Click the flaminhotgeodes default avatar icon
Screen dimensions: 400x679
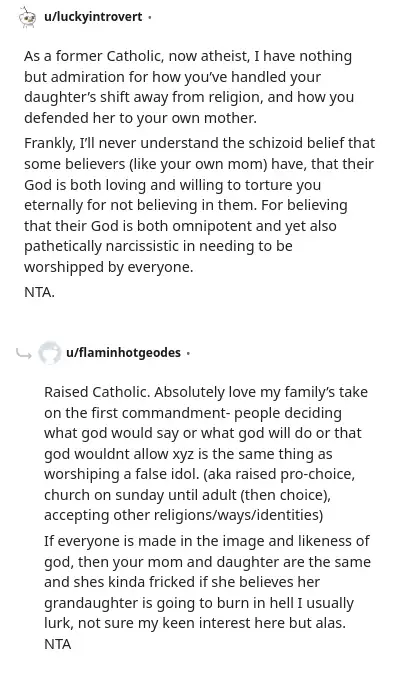coord(49,353)
